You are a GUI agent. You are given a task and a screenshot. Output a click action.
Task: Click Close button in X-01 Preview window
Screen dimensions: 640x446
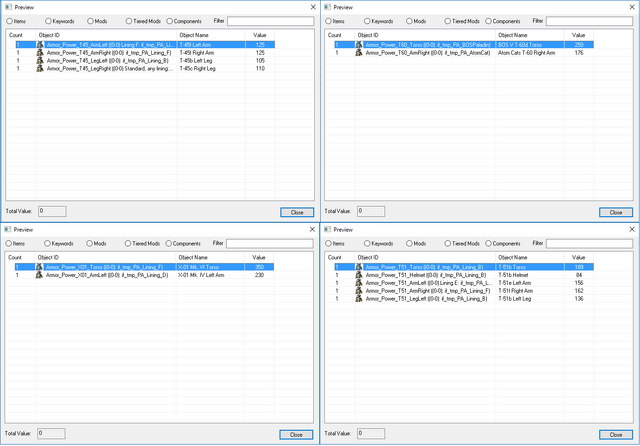click(x=296, y=435)
